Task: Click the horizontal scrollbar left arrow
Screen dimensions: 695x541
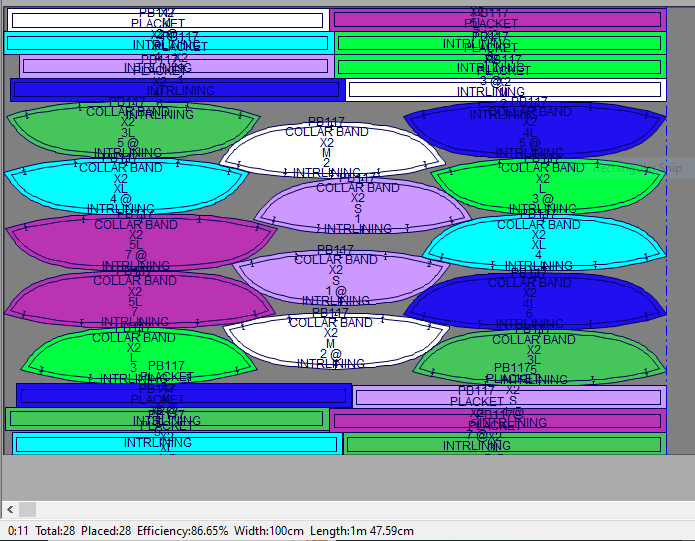Action: [x=9, y=509]
